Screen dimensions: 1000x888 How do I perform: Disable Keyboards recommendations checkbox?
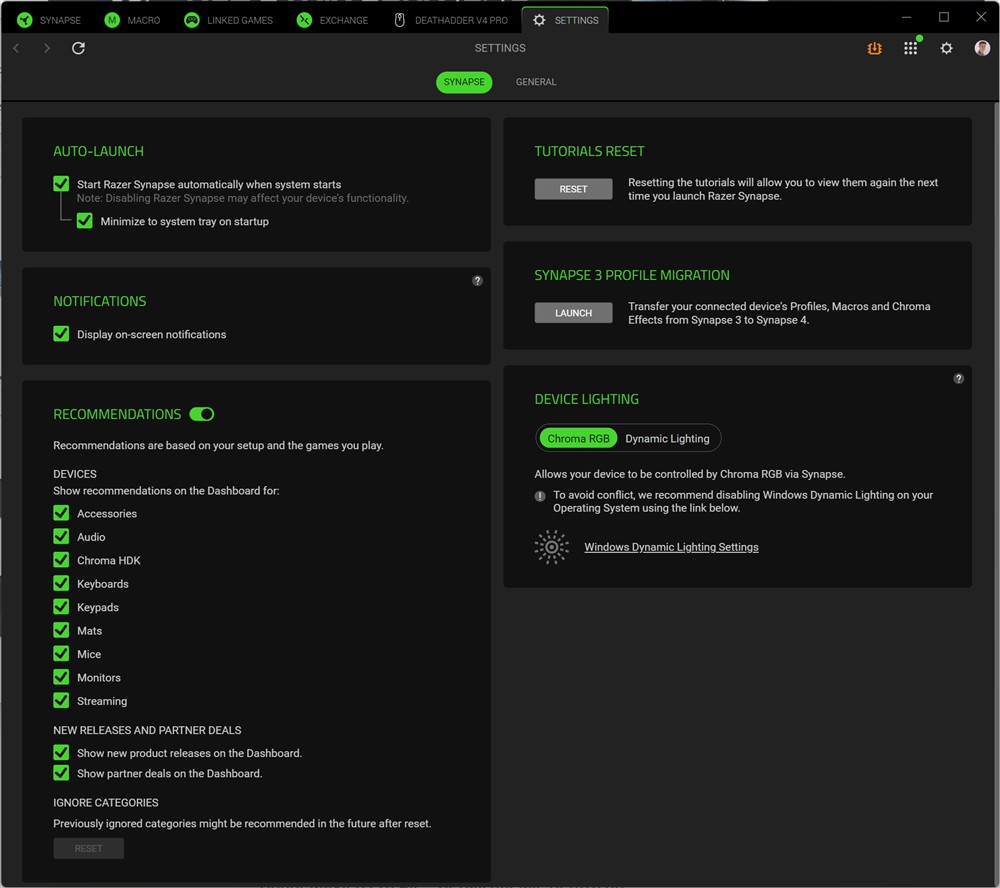pyautogui.click(x=62, y=583)
